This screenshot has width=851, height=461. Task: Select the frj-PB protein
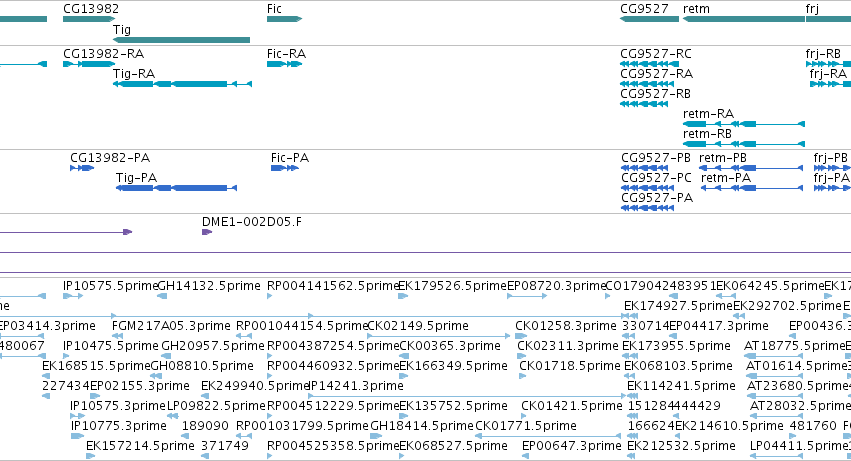pyautogui.click(x=830, y=158)
